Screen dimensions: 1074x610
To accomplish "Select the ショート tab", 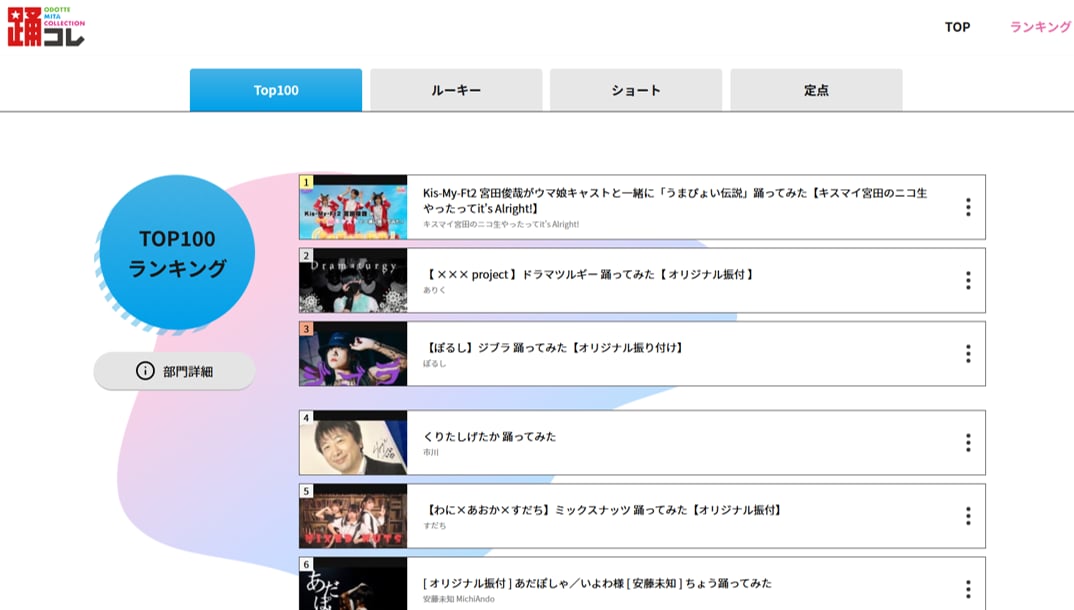I will 636,90.
